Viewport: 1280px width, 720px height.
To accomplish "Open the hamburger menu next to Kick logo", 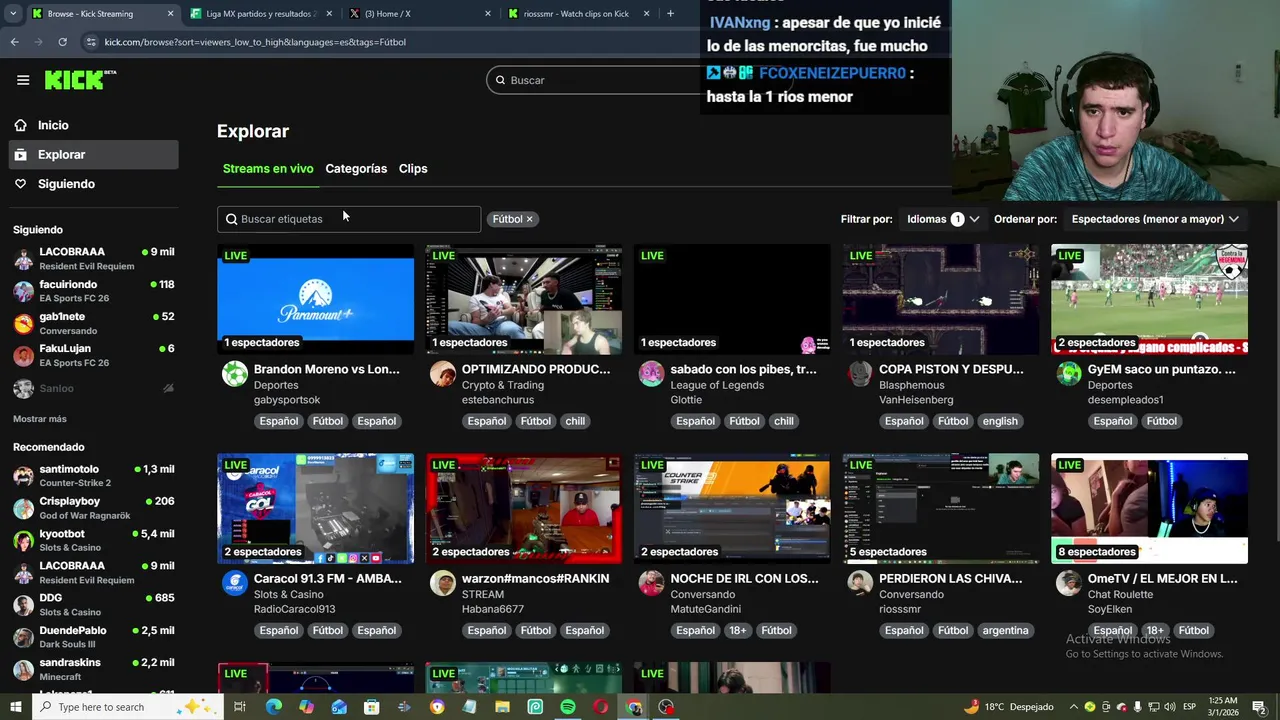I will (23, 80).
